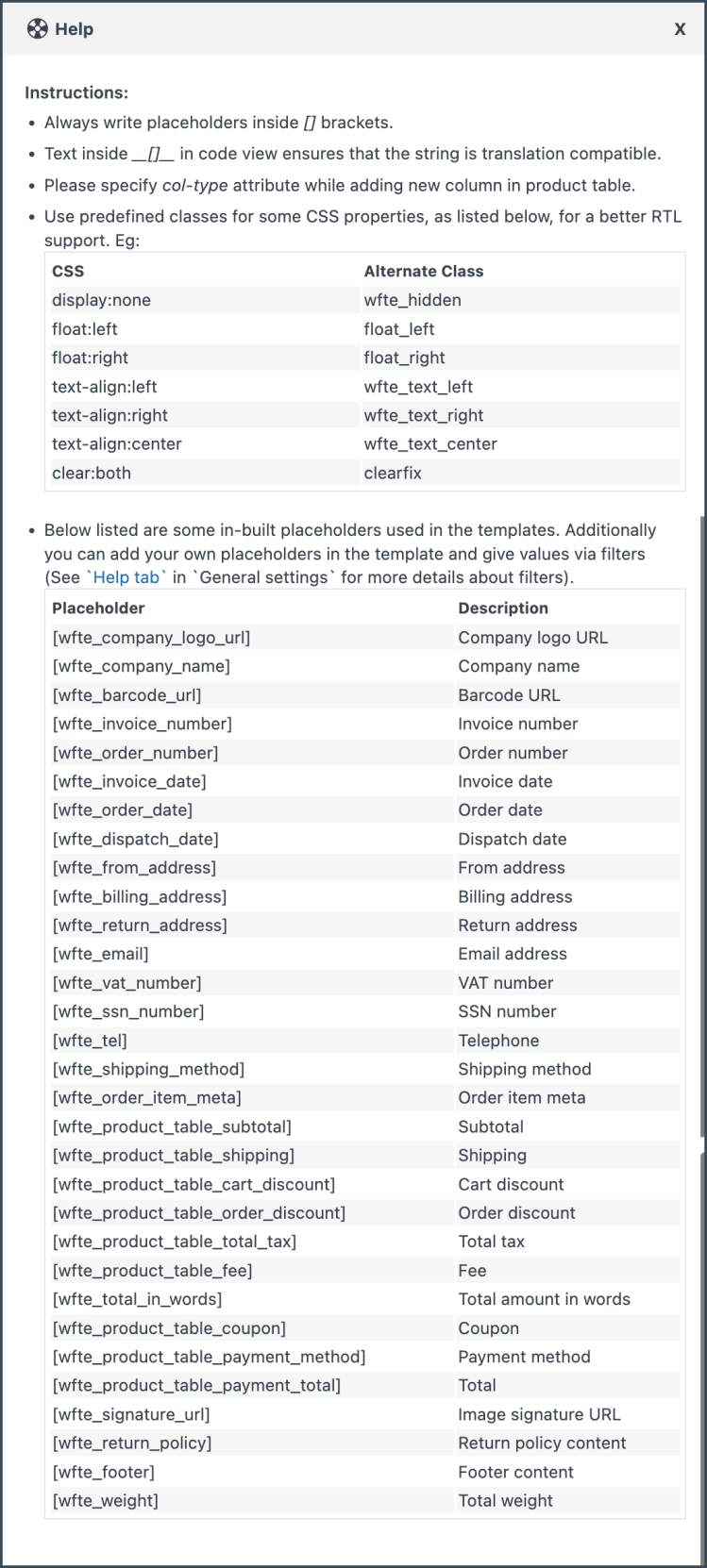
Task: Click the [wfte_shipping_method] placeholder
Action: coord(148,1069)
